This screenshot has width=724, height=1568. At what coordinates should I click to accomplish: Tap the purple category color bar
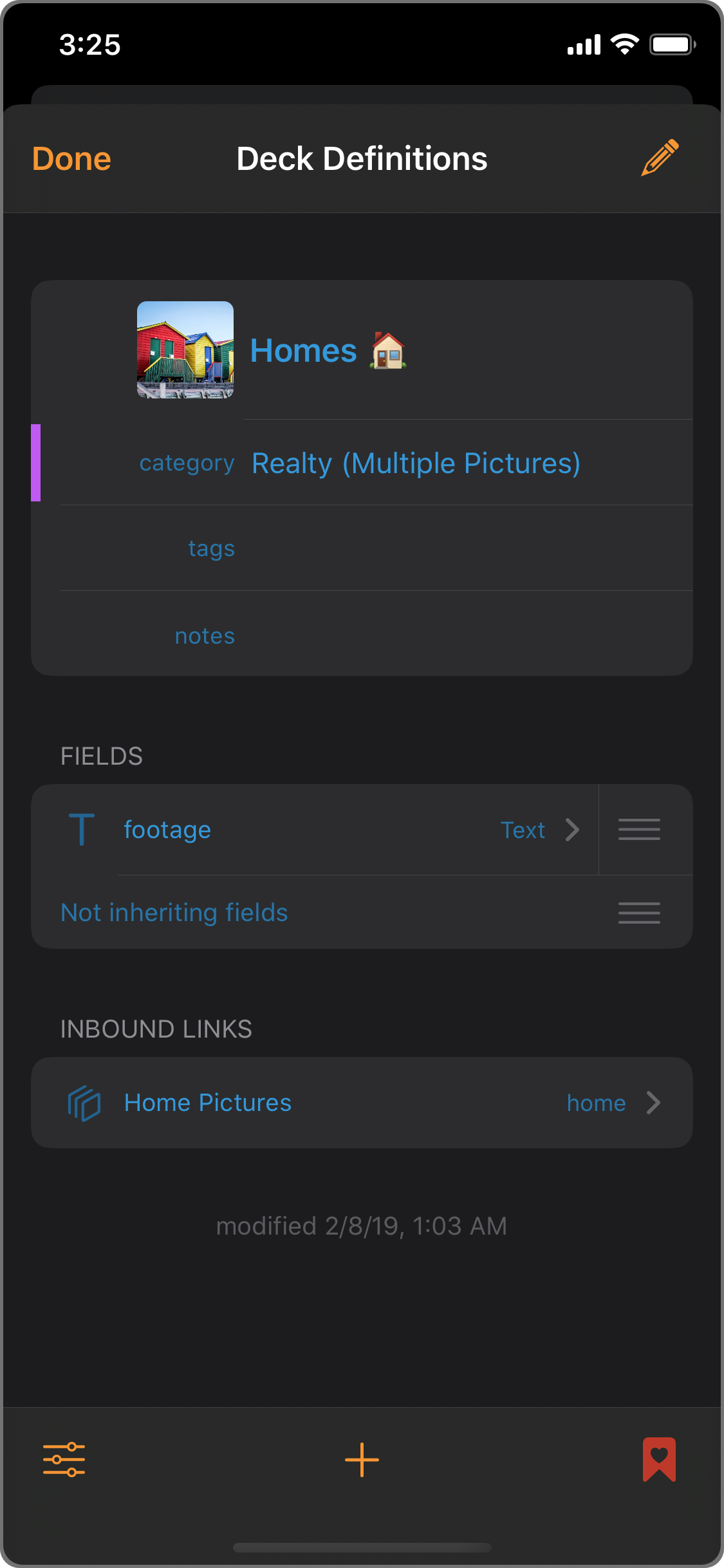(x=36, y=463)
